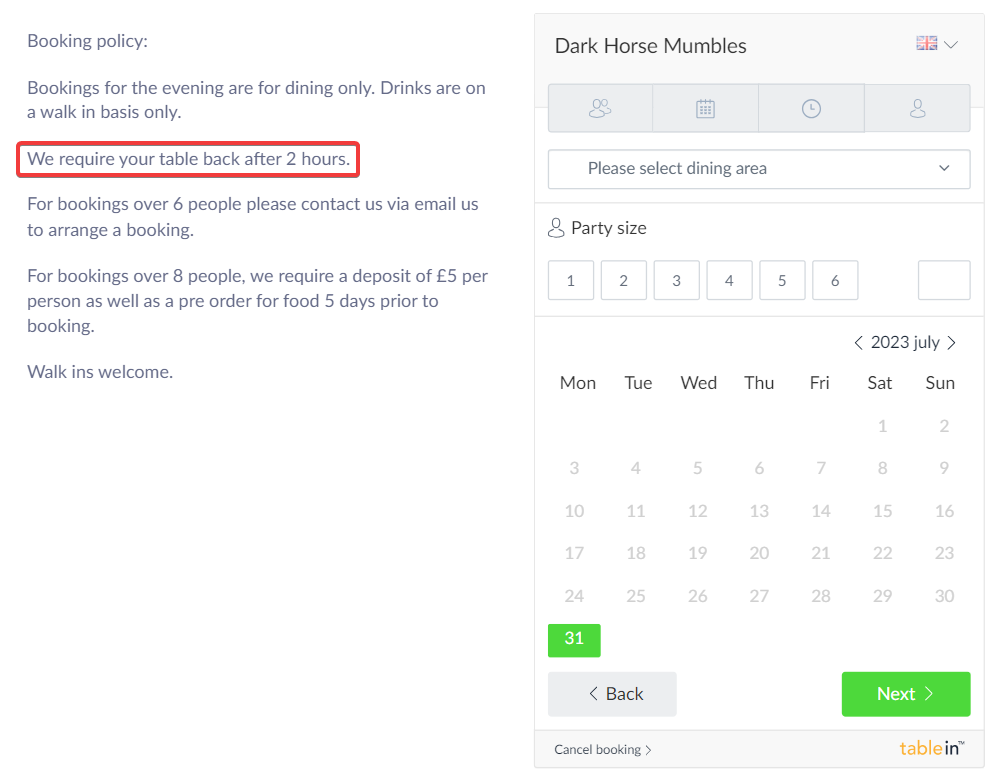
Task: Click the Back button
Action: point(612,694)
